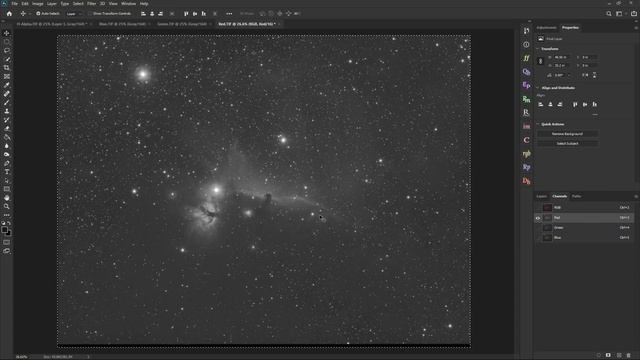This screenshot has width=640, height=360.
Task: Select the Eyedropper tool
Action: tap(7, 85)
